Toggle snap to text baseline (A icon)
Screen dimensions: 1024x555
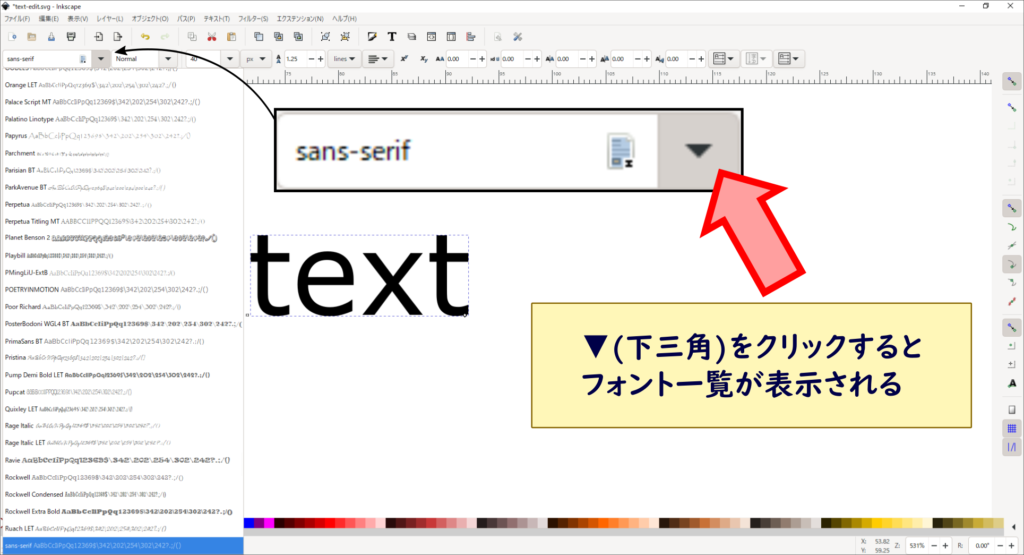1012,383
